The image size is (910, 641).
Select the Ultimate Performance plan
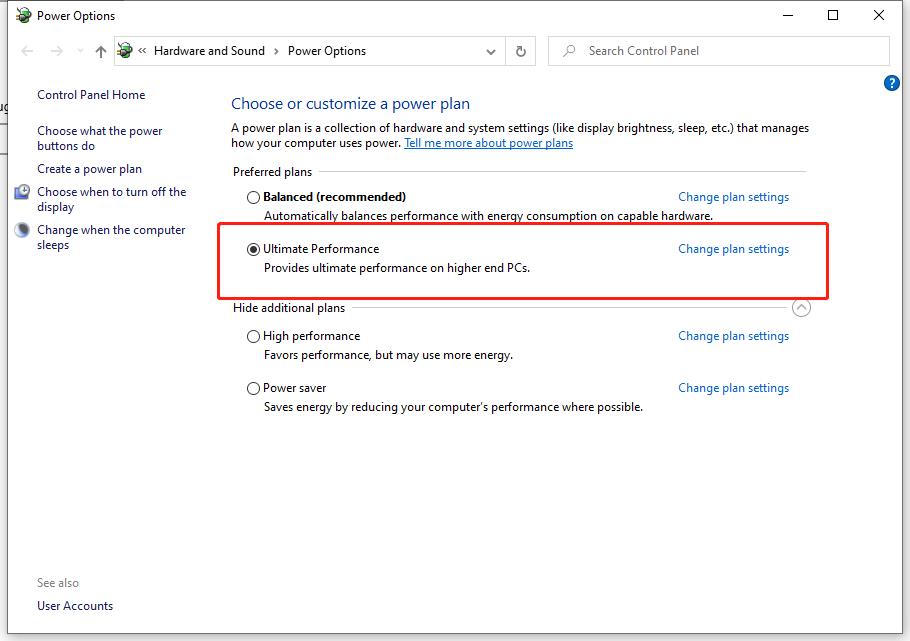pyautogui.click(x=253, y=249)
